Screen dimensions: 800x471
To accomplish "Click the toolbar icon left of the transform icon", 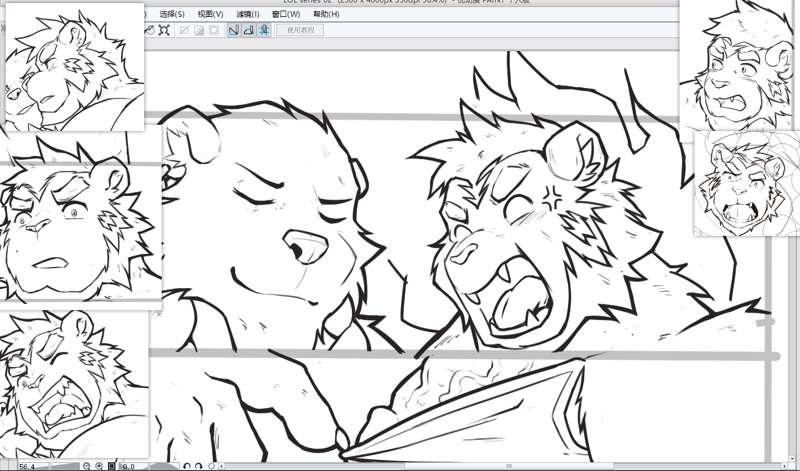I will tap(149, 30).
